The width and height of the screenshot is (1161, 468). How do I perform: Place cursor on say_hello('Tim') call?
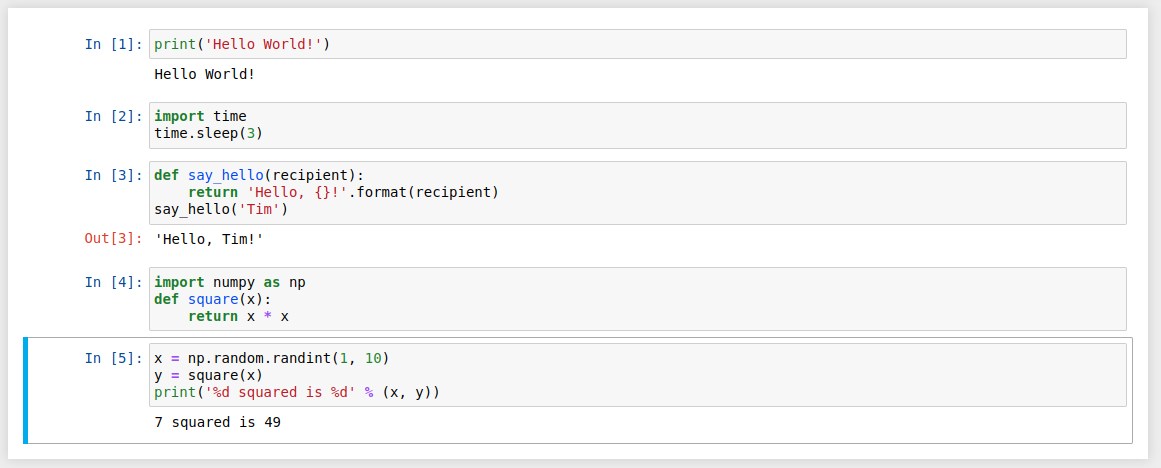point(221,209)
